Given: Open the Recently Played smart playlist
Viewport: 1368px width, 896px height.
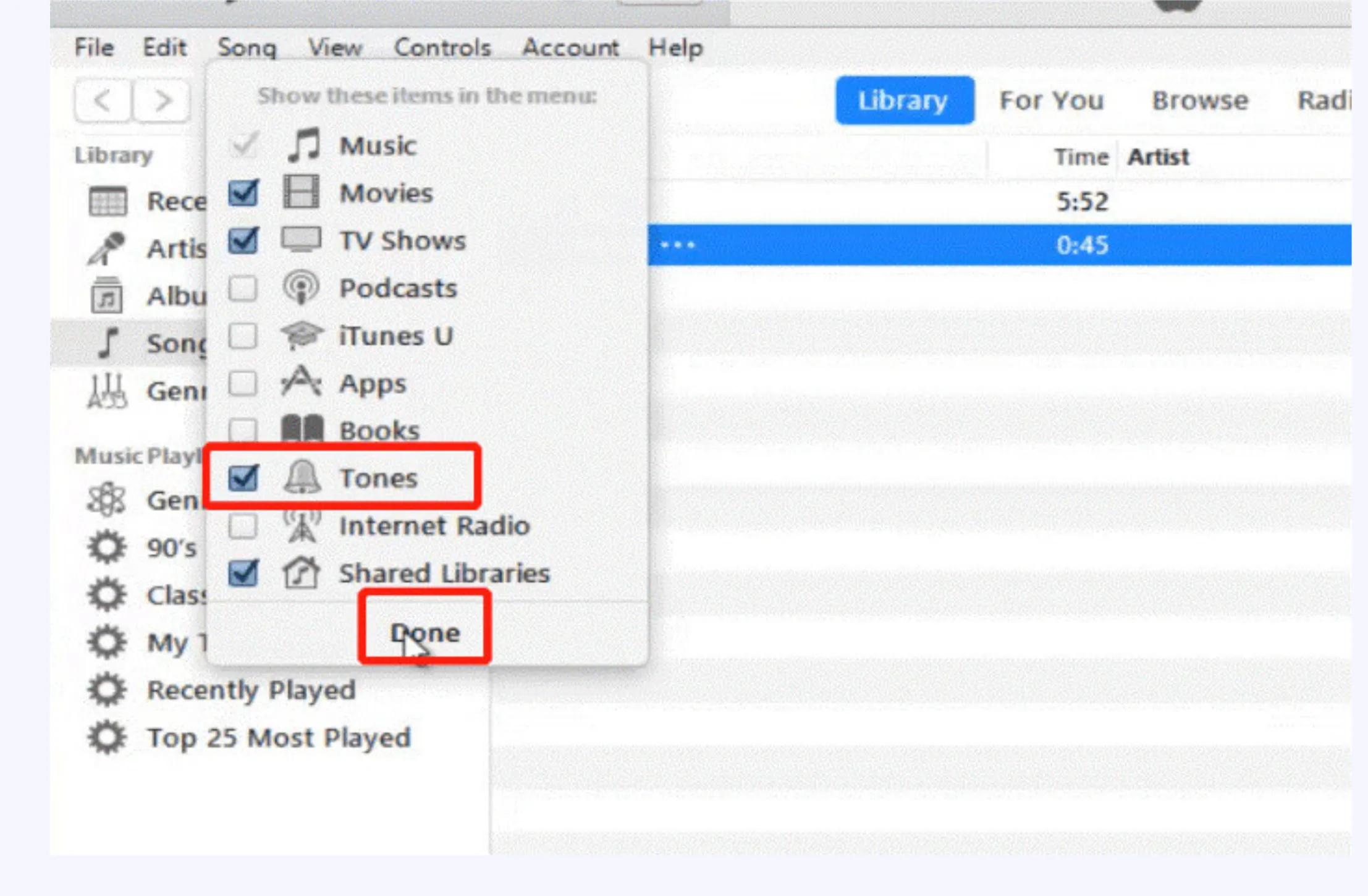Looking at the screenshot, I should pos(251,690).
